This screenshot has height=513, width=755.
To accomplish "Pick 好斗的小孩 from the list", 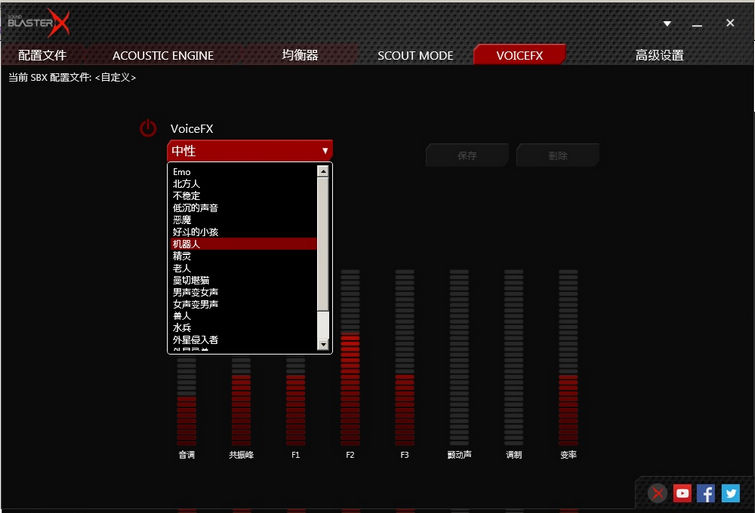I will point(244,232).
